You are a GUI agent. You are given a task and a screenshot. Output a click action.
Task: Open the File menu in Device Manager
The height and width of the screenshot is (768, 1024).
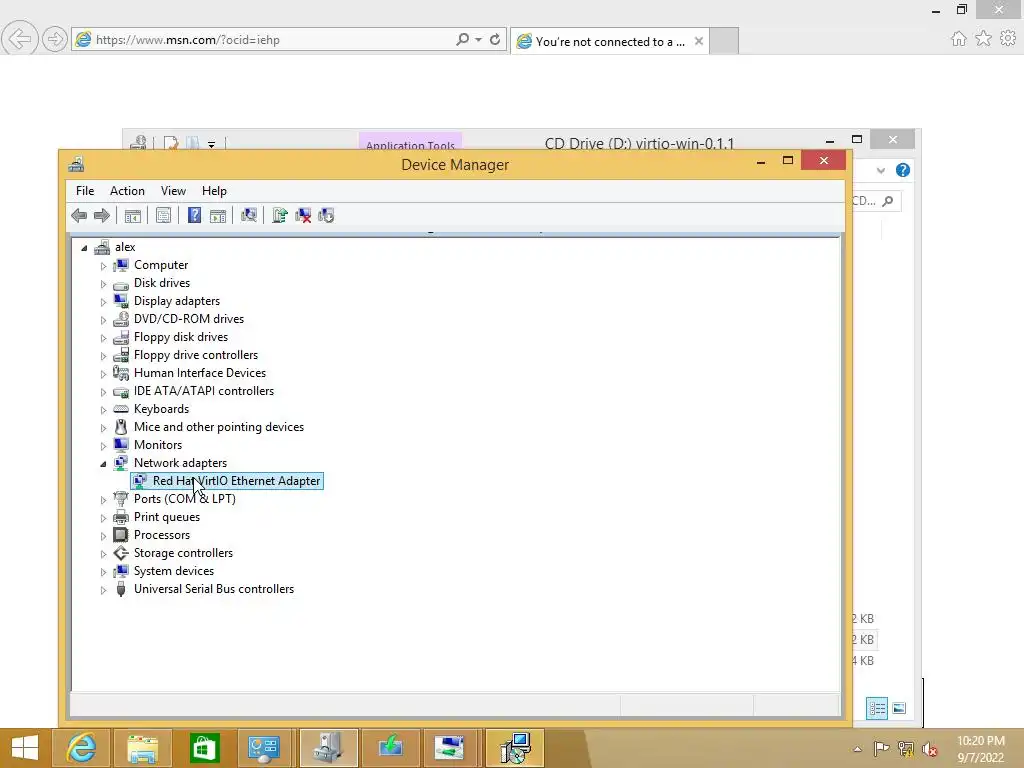click(85, 191)
